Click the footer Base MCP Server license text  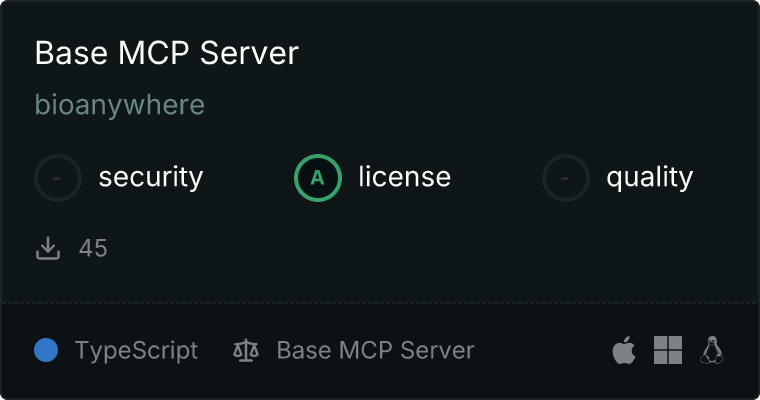(x=375, y=351)
